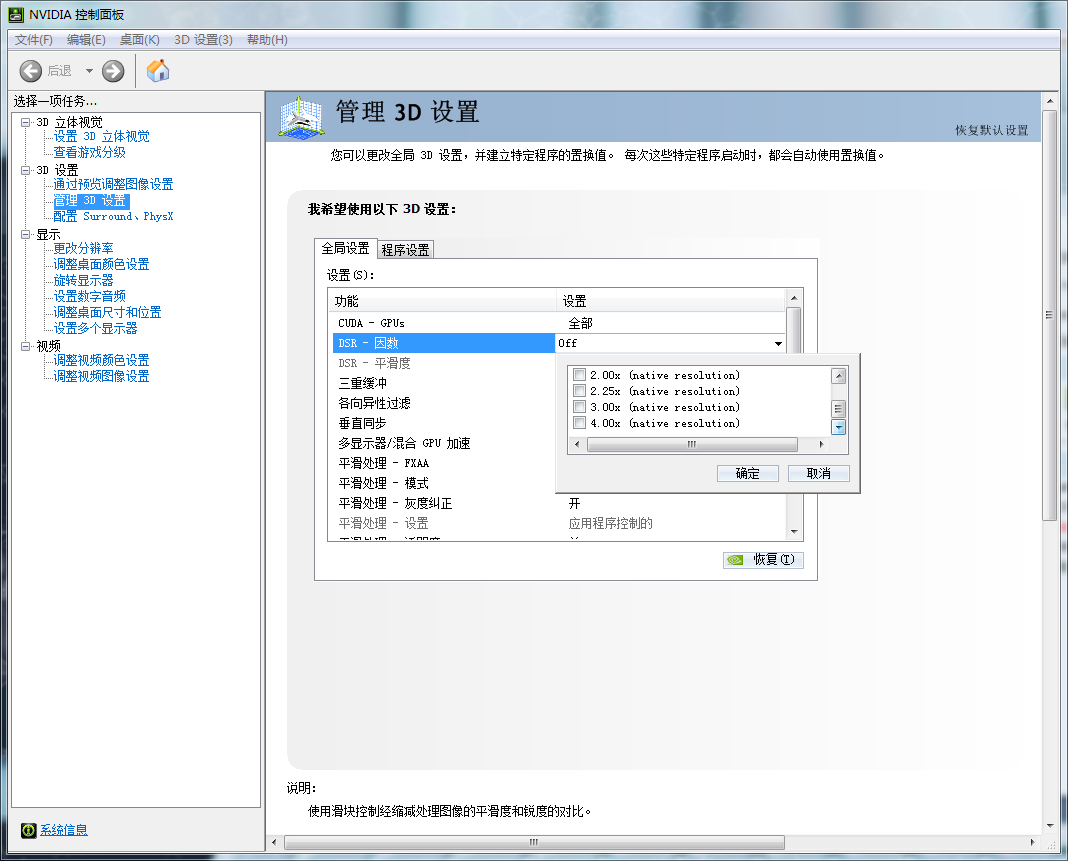Switch to the 程序设置 tab
The width and height of the screenshot is (1068, 861).
[x=405, y=250]
